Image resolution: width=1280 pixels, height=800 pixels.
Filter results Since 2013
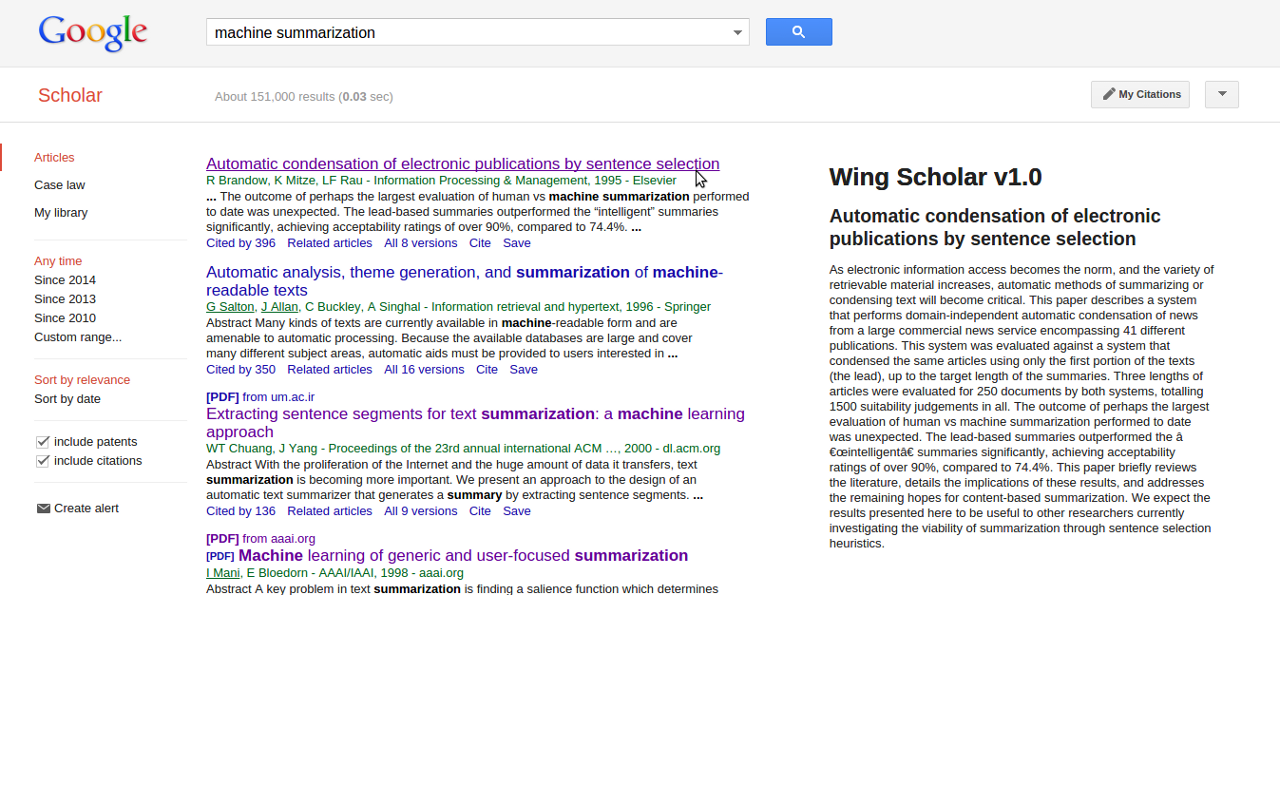coord(65,299)
